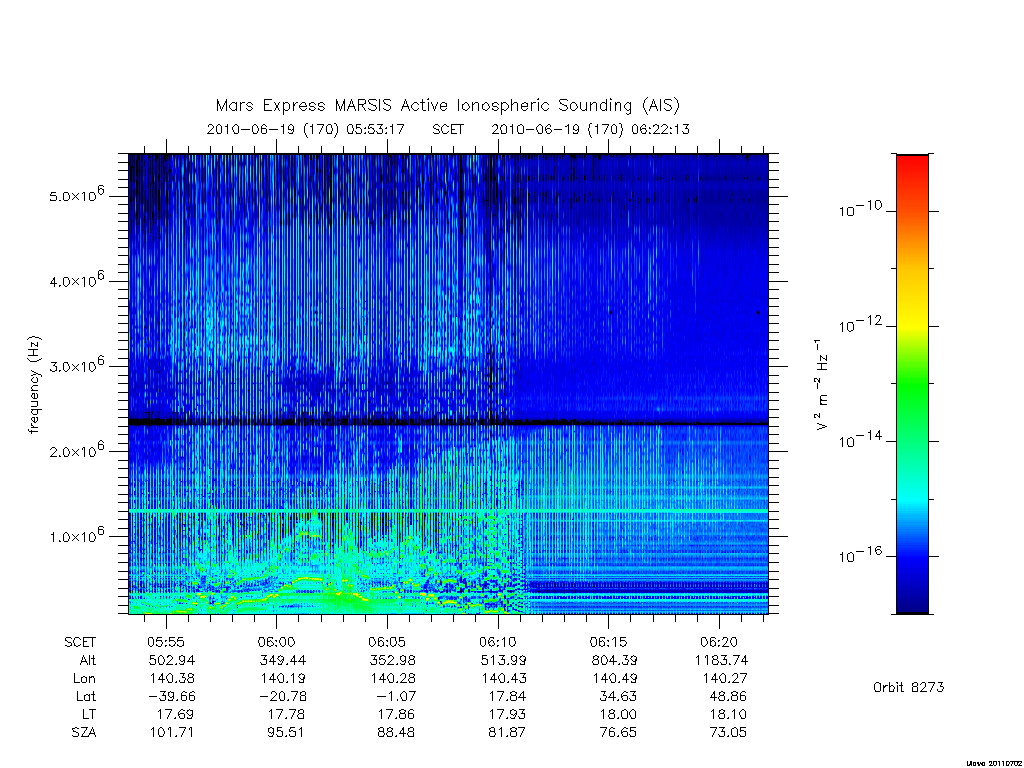
Task: Click the SZA value 101.71
Action: (x=171, y=733)
